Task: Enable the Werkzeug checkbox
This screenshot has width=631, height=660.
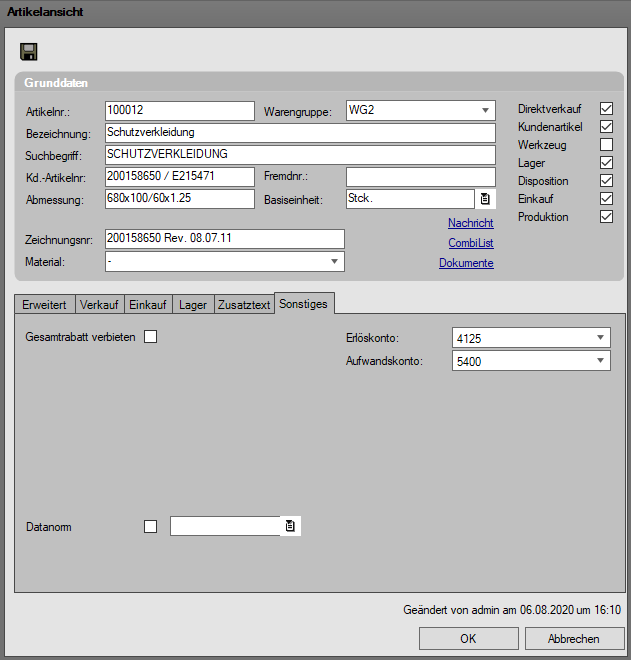Action: 606,144
